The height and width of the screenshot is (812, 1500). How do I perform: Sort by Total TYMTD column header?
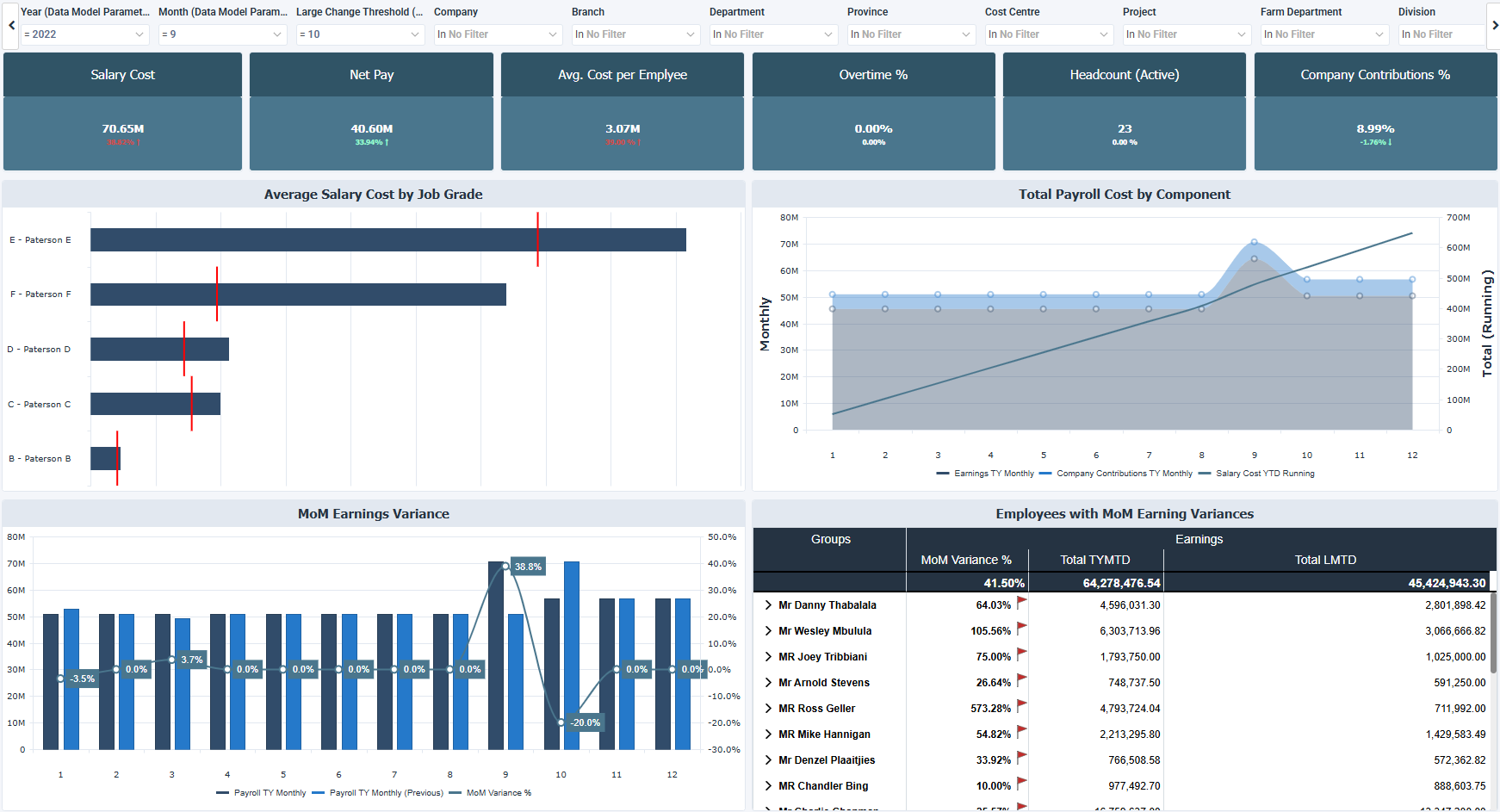click(x=1095, y=560)
